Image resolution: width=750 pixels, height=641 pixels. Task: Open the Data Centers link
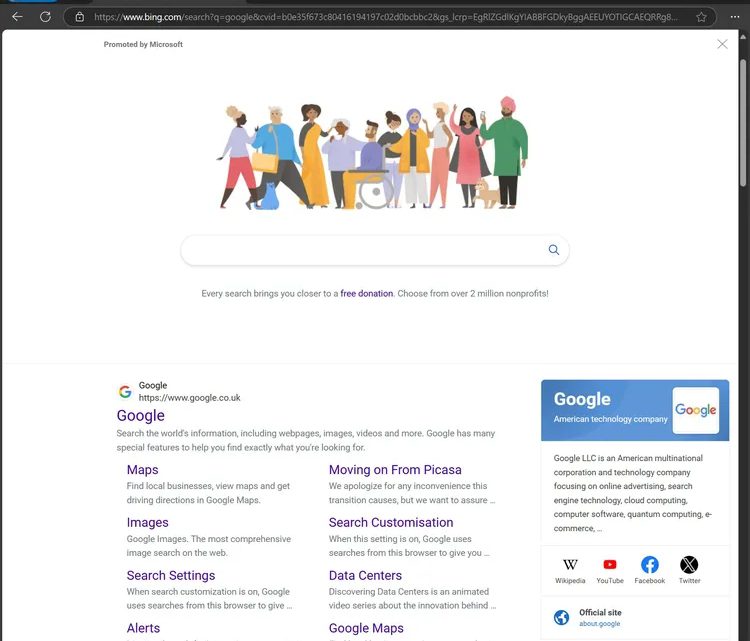(365, 575)
